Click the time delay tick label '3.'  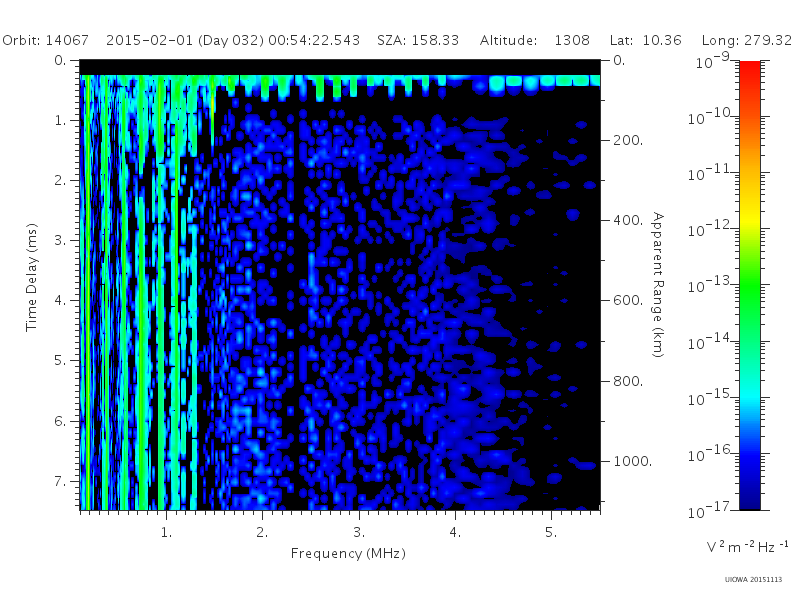point(61,240)
